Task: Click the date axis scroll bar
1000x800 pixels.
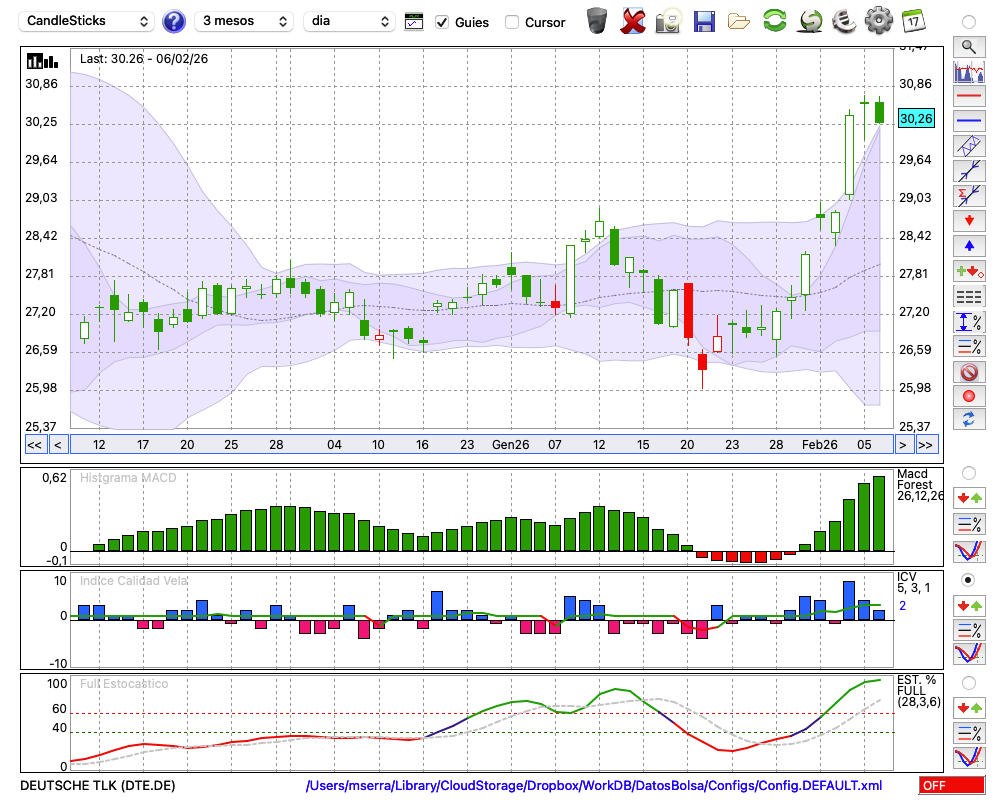Action: click(482, 445)
